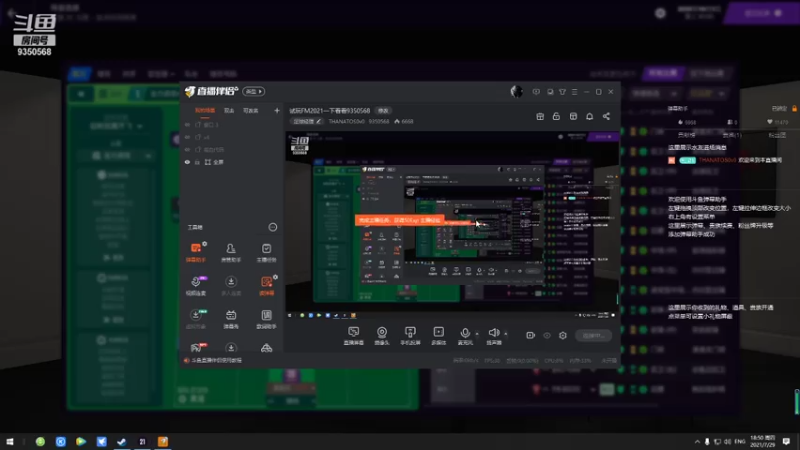Viewport: 800px width, 450px height.
Task: Open the 运营设置 pencil button under the title
Action: click(307, 121)
